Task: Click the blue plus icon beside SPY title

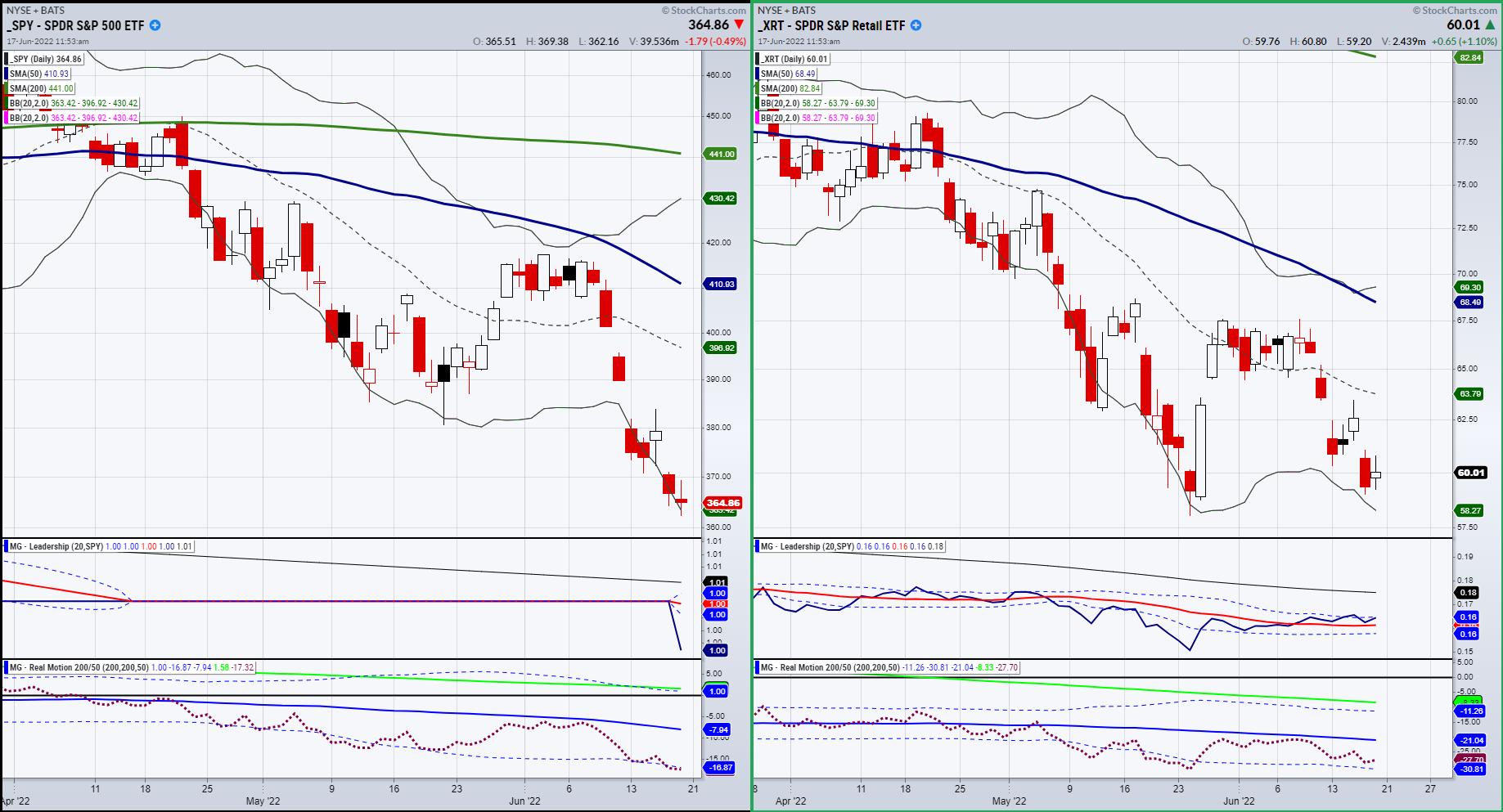Action: tap(155, 25)
